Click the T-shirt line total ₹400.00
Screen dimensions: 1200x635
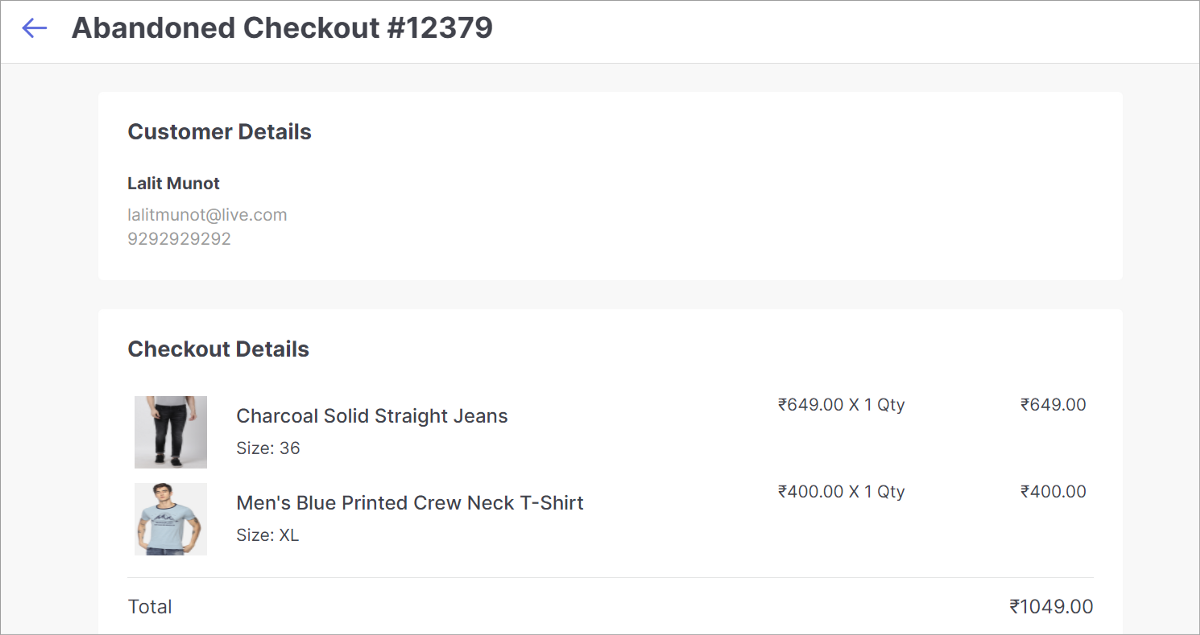[x=1053, y=491]
